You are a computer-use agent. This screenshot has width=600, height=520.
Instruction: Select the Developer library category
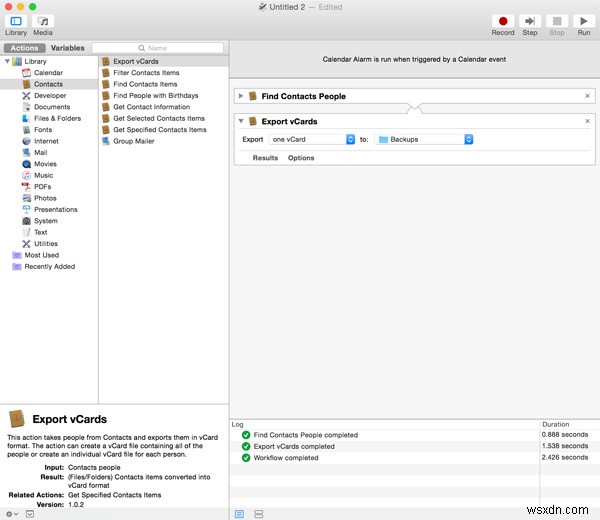click(x=50, y=96)
